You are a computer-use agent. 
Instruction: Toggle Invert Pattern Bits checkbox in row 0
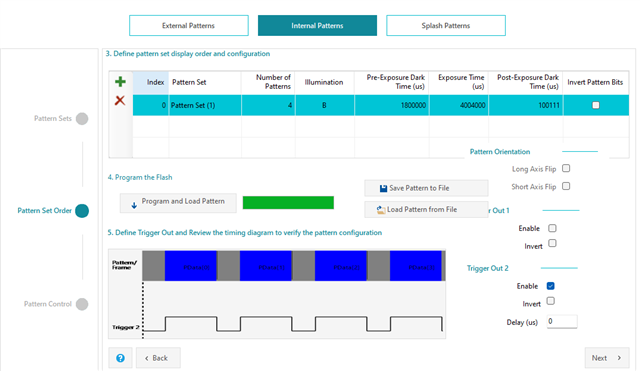(596, 105)
